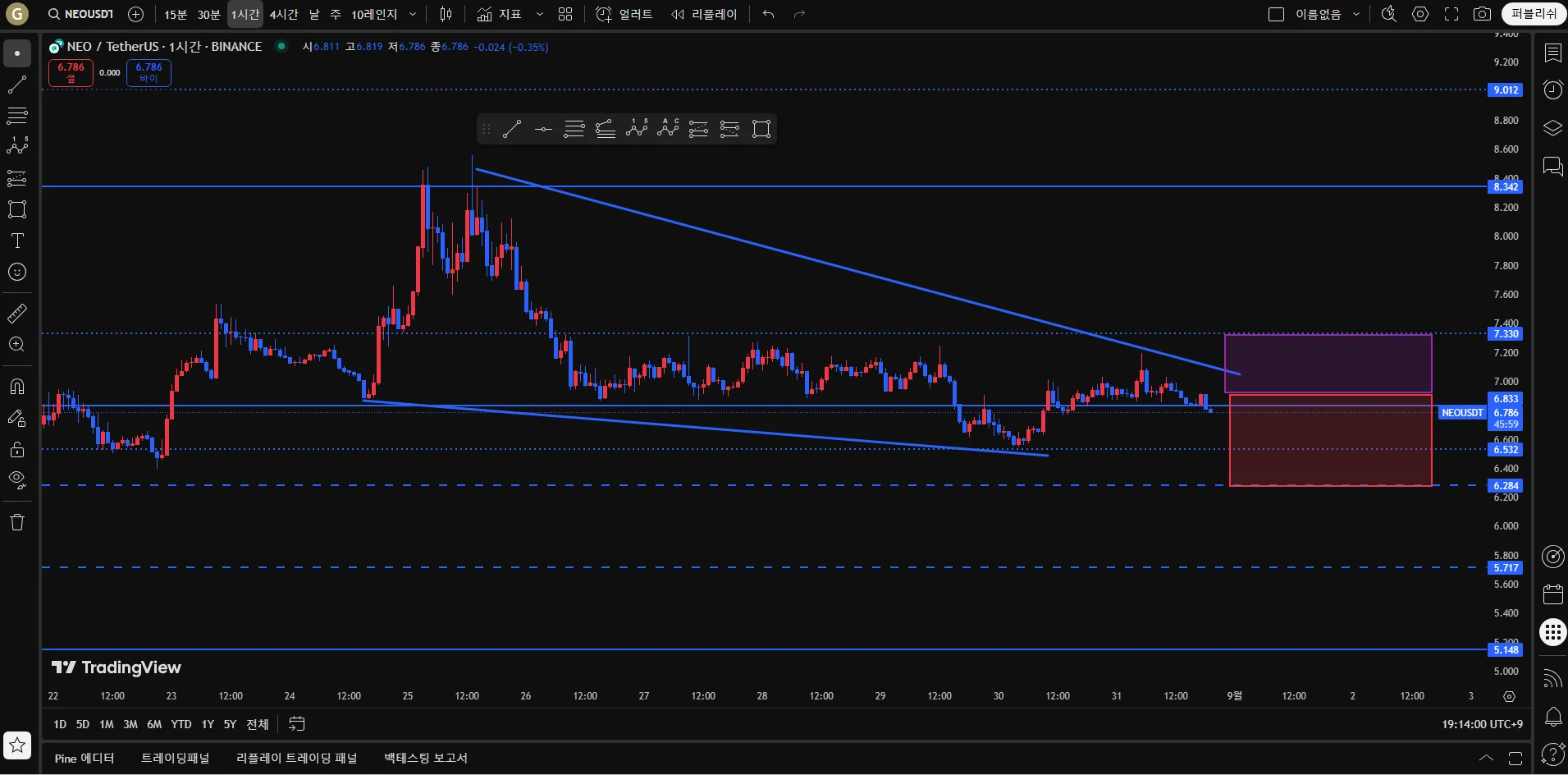Click the 5.148 price line label
1568x775 pixels.
1506,650
